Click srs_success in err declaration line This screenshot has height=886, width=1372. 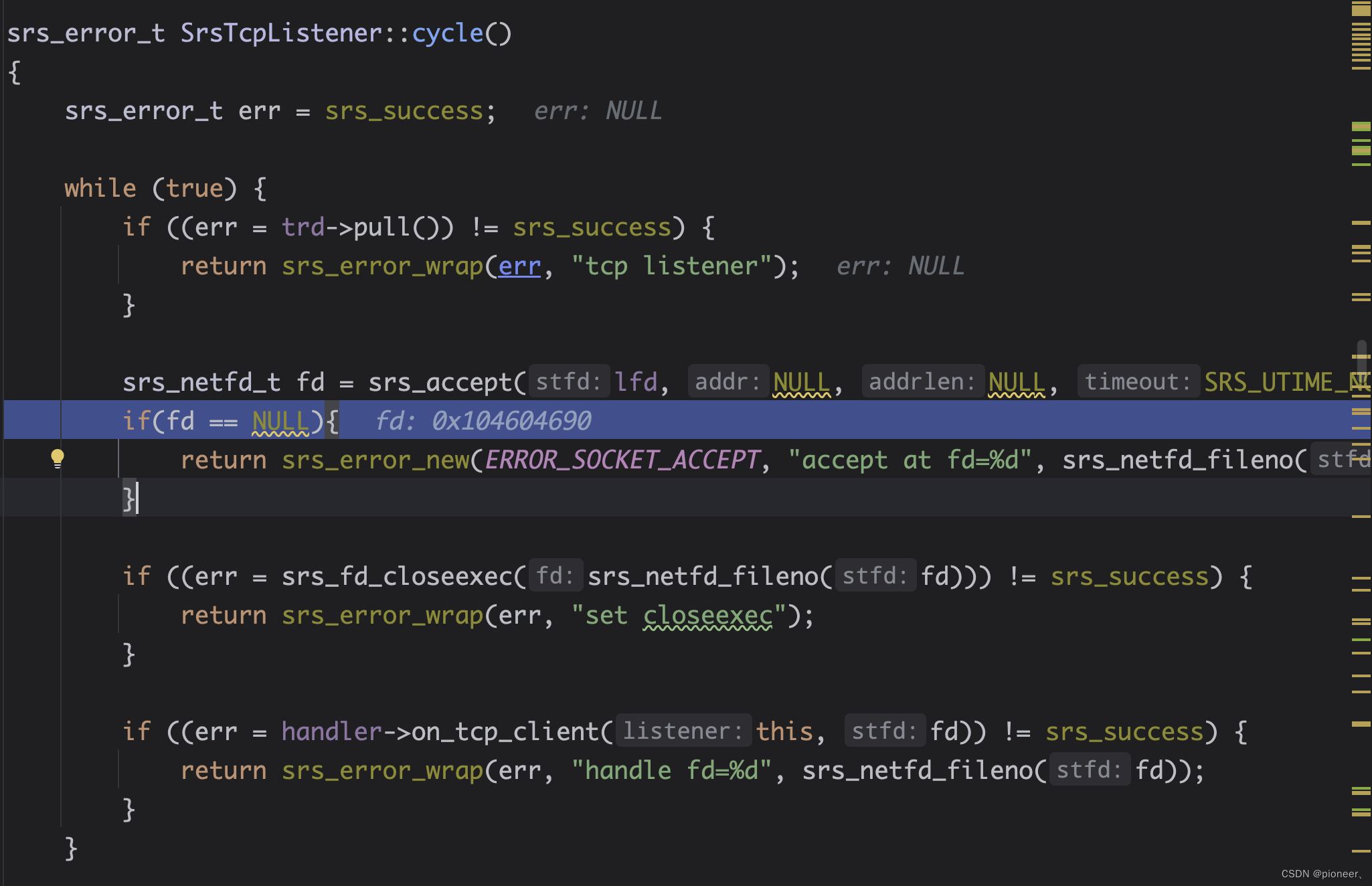(404, 111)
